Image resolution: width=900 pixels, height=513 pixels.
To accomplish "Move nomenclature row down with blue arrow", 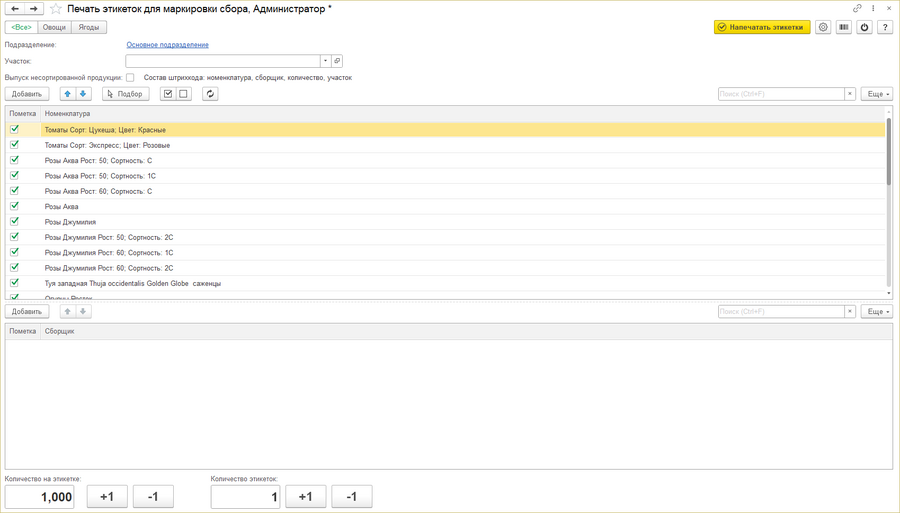I will pos(83,94).
